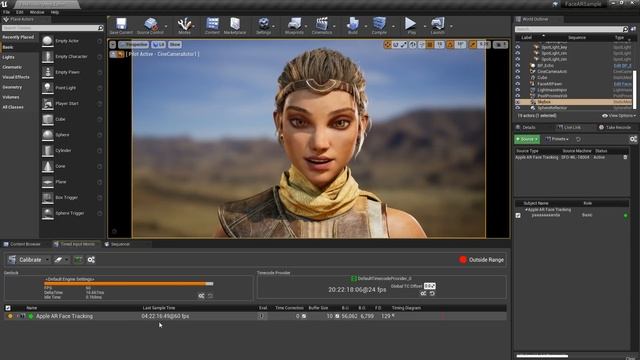Switch to the Details tab
640x360 pixels.
(526, 127)
